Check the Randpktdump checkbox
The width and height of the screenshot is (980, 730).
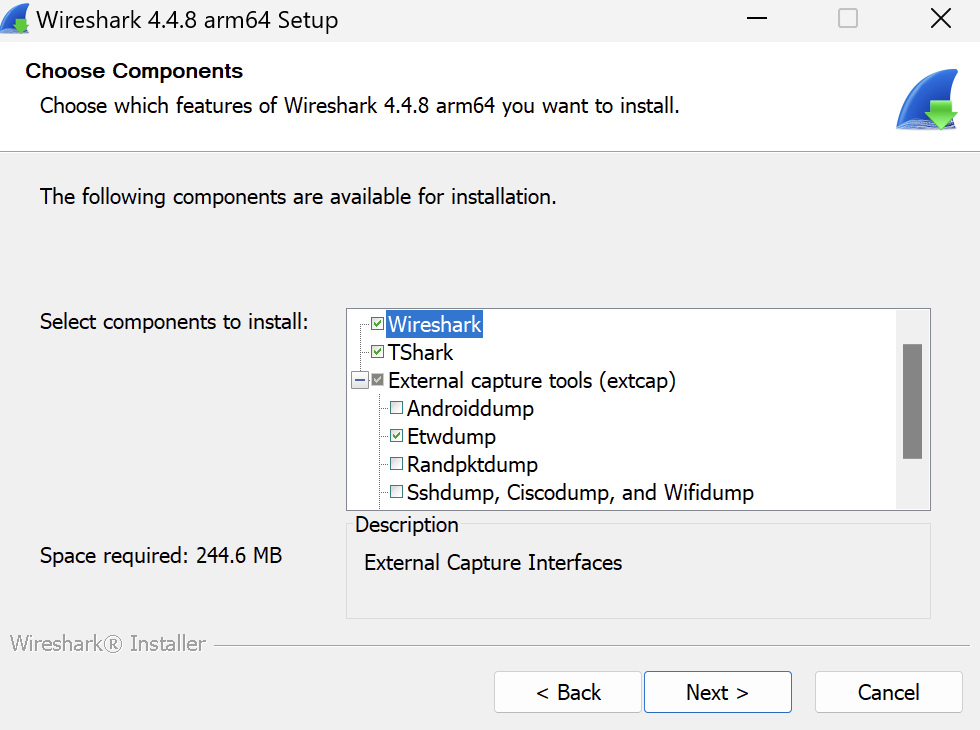click(x=397, y=464)
